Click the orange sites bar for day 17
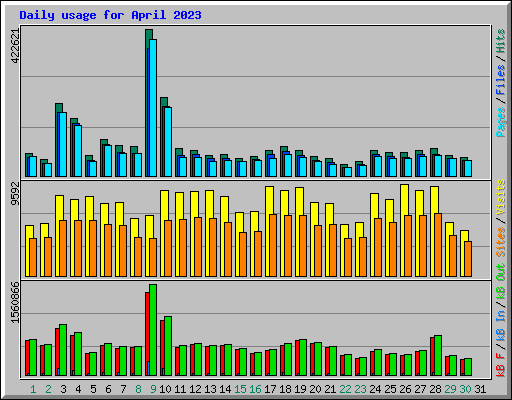 pos(273,246)
